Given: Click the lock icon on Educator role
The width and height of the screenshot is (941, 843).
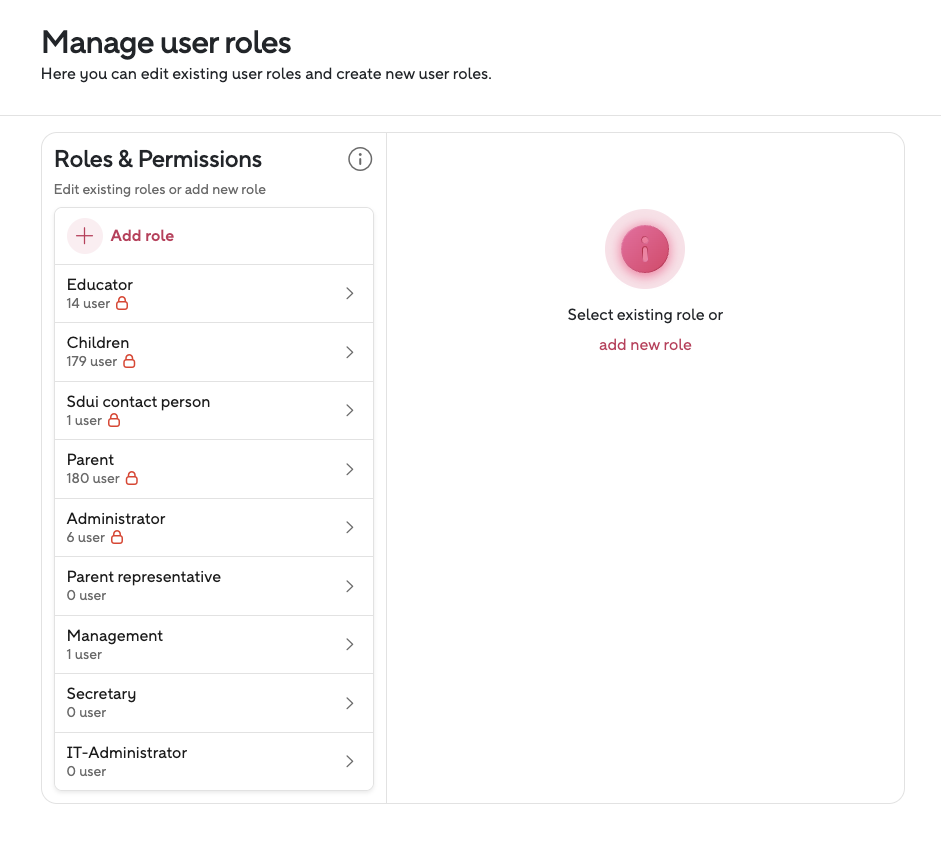Looking at the screenshot, I should click(122, 303).
